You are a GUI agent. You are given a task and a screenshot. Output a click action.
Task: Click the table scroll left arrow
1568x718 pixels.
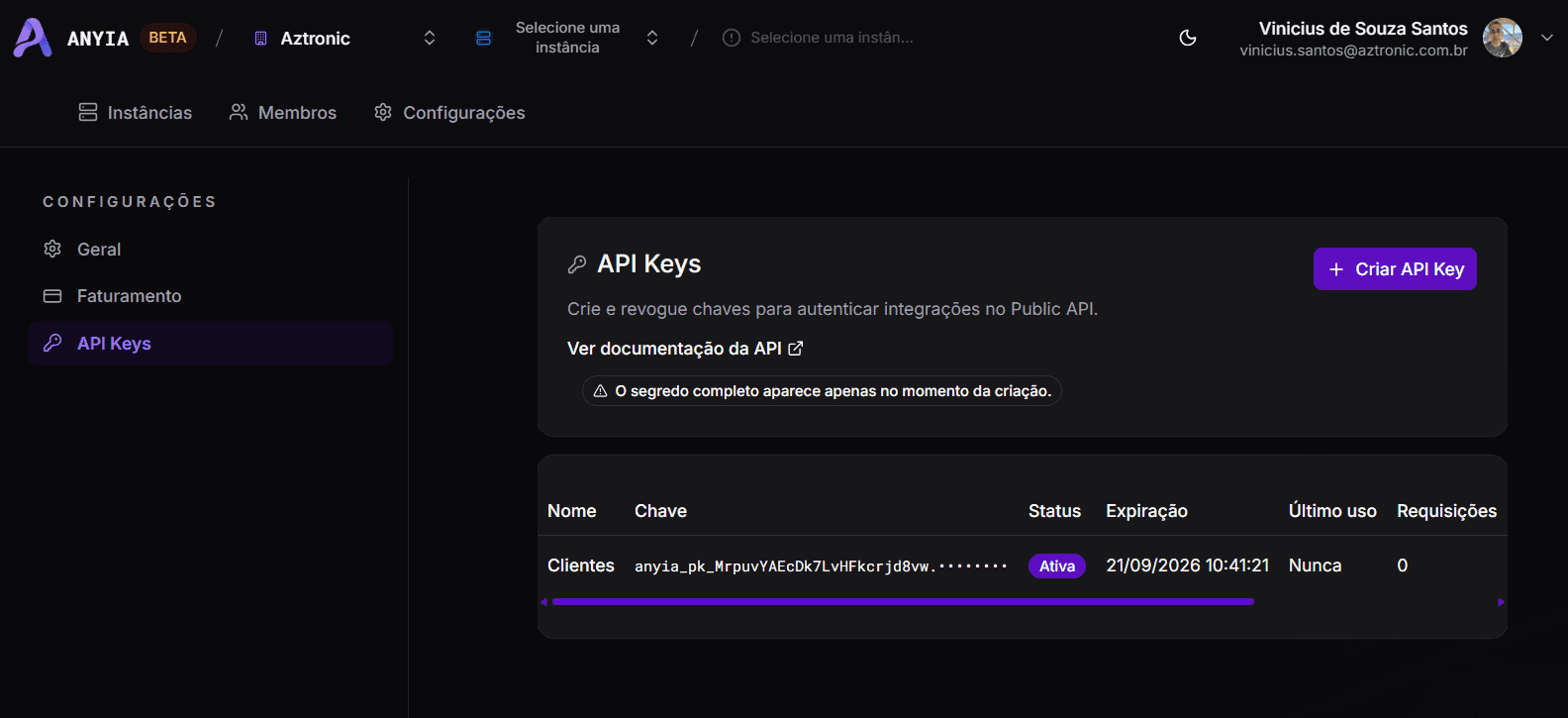(543, 602)
